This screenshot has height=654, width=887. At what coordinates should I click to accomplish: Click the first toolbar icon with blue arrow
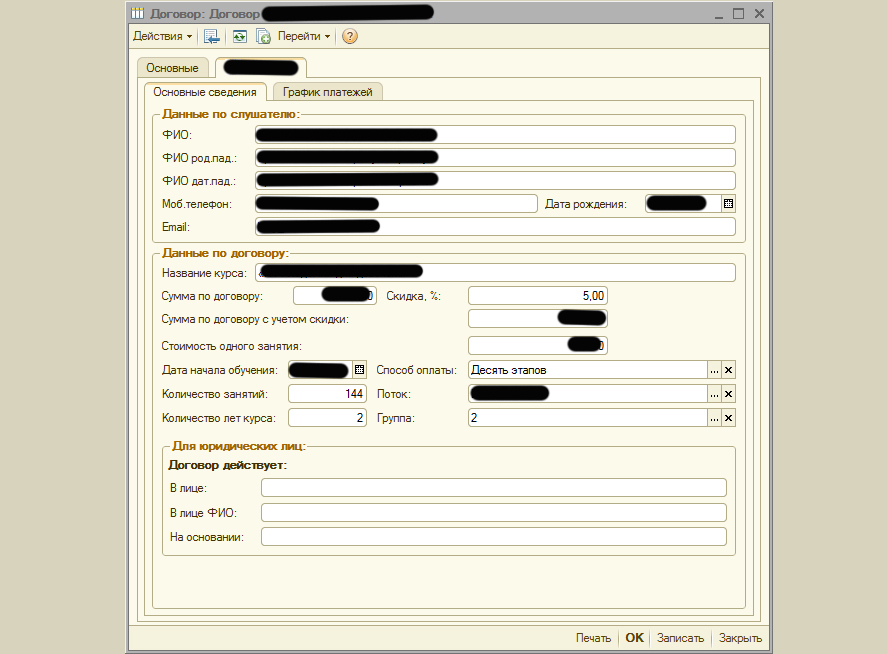click(211, 36)
